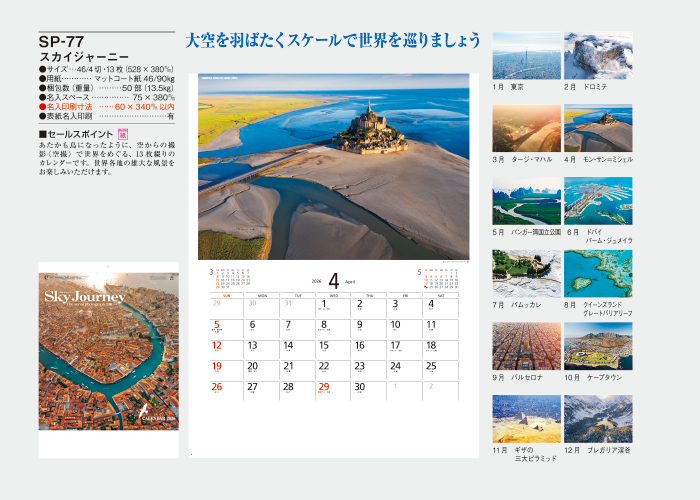Select the December ブレガリア渓谷 thumbnail
This screenshot has height=500, width=700.
point(597,419)
